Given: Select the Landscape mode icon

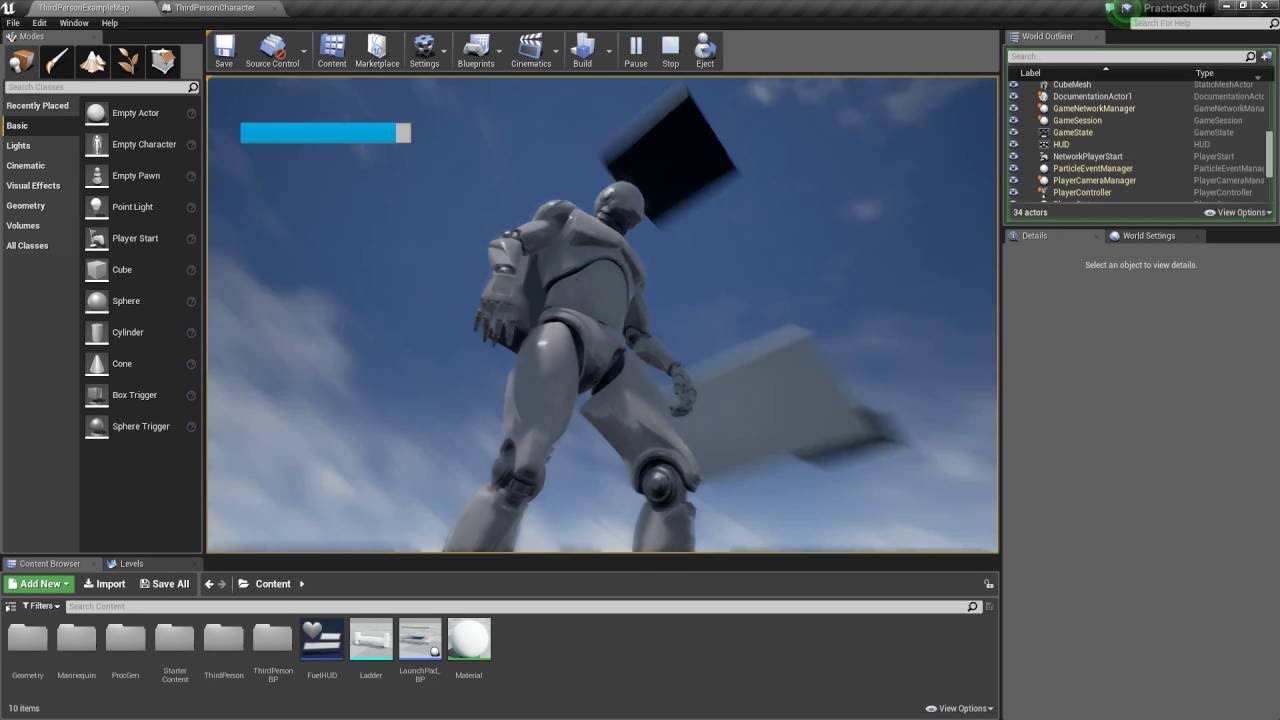Looking at the screenshot, I should [93, 62].
